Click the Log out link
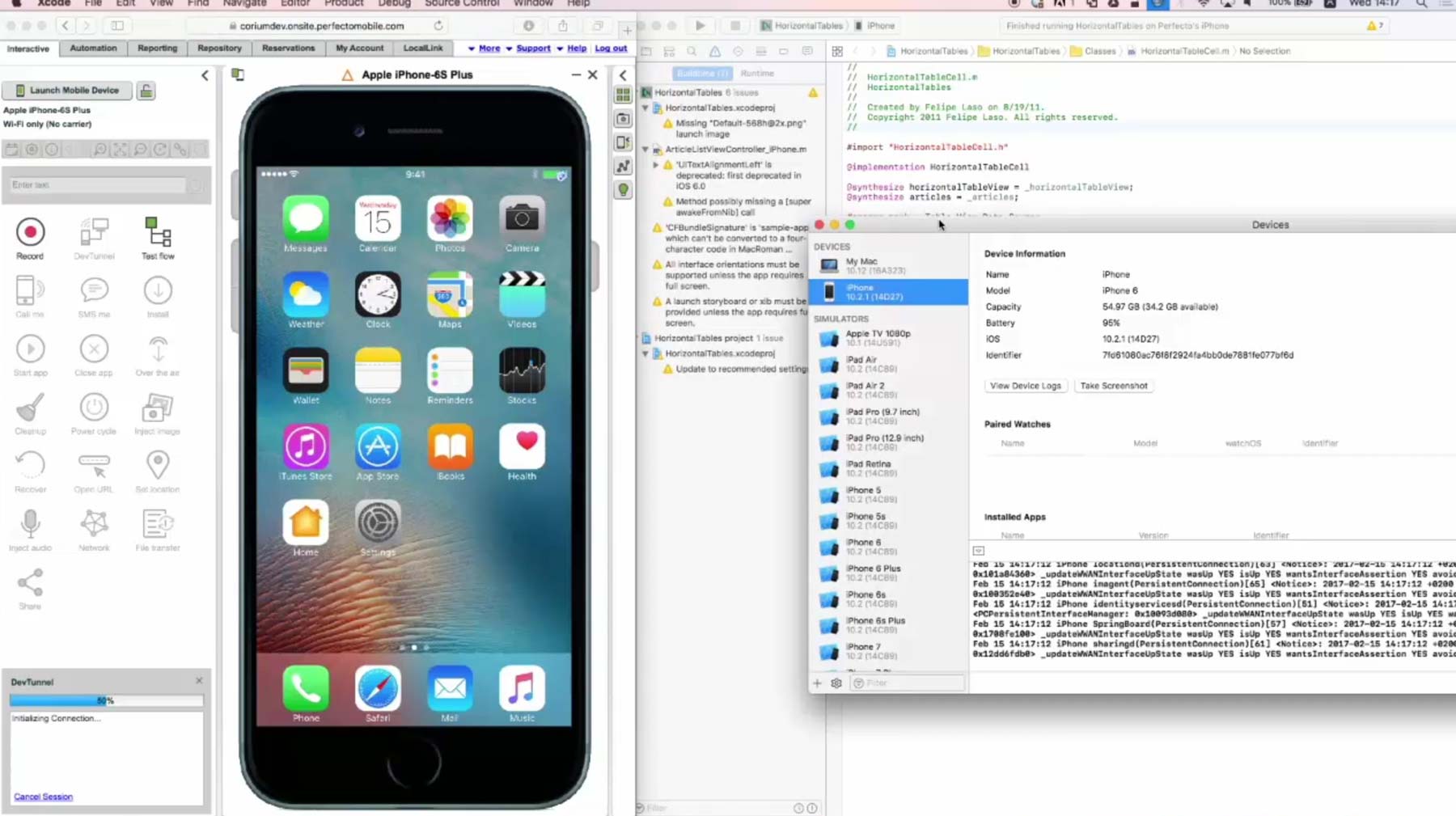Viewport: 1456px width, 816px height. pos(611,49)
